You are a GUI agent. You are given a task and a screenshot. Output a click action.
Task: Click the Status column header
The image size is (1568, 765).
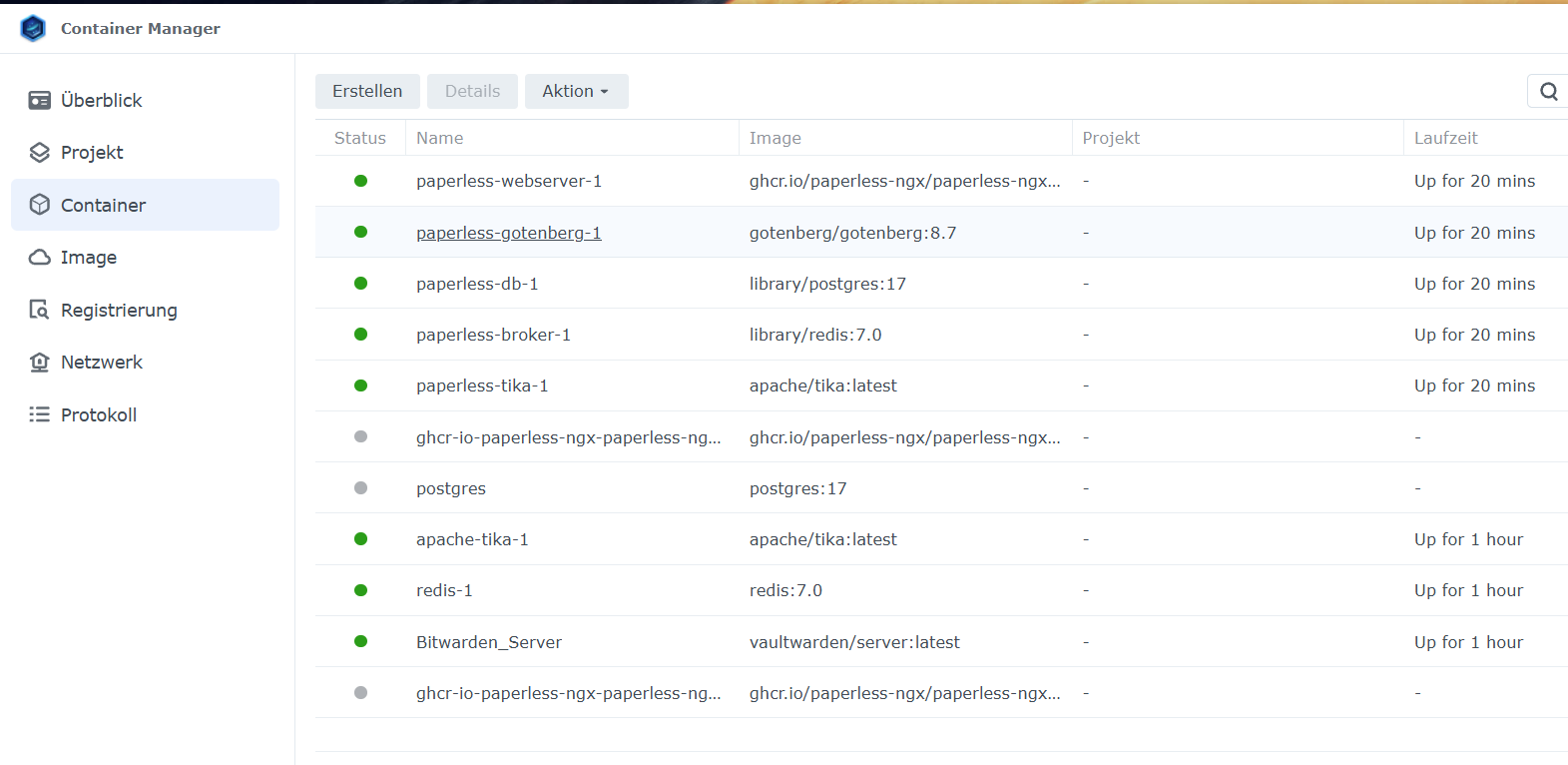[x=359, y=138]
